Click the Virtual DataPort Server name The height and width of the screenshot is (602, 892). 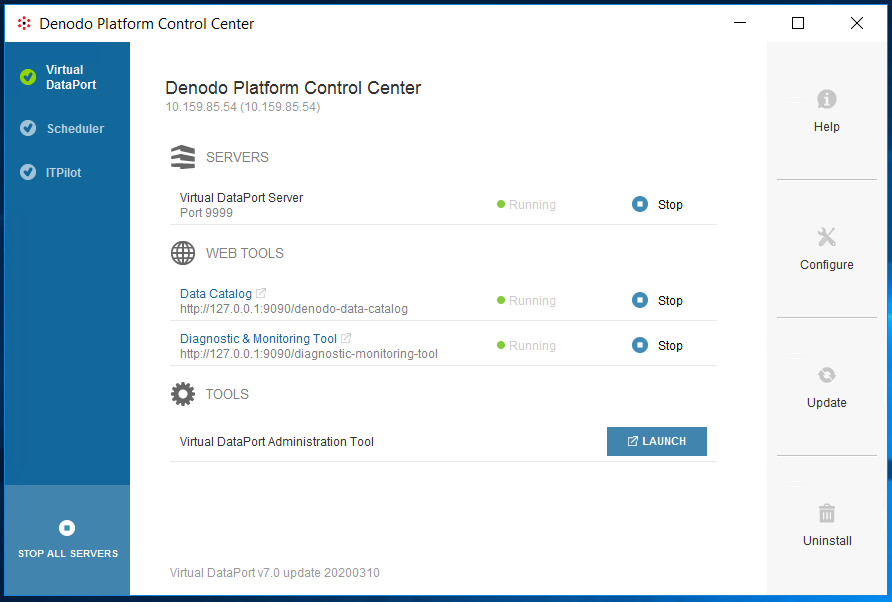point(241,197)
